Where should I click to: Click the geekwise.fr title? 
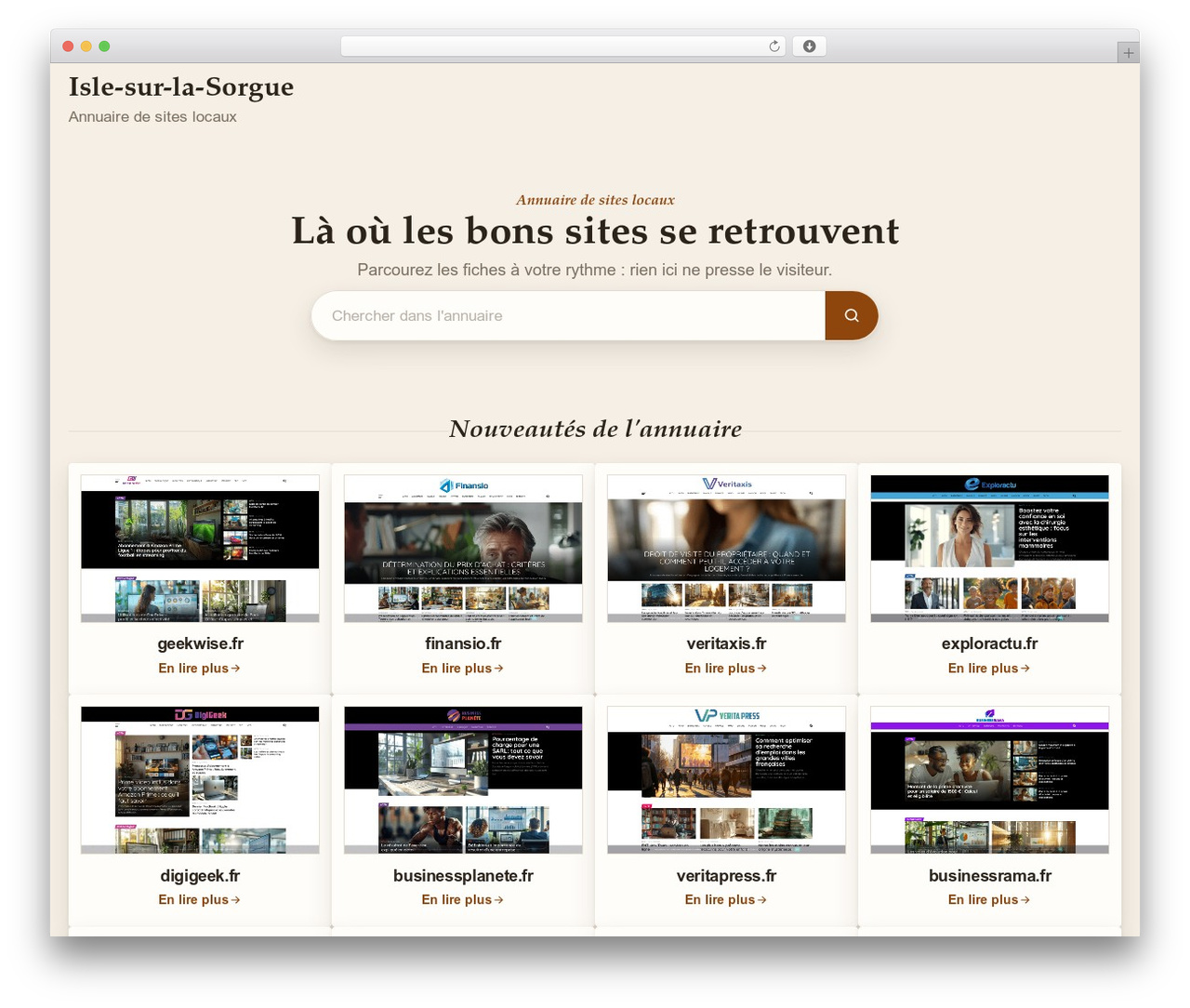pos(200,643)
